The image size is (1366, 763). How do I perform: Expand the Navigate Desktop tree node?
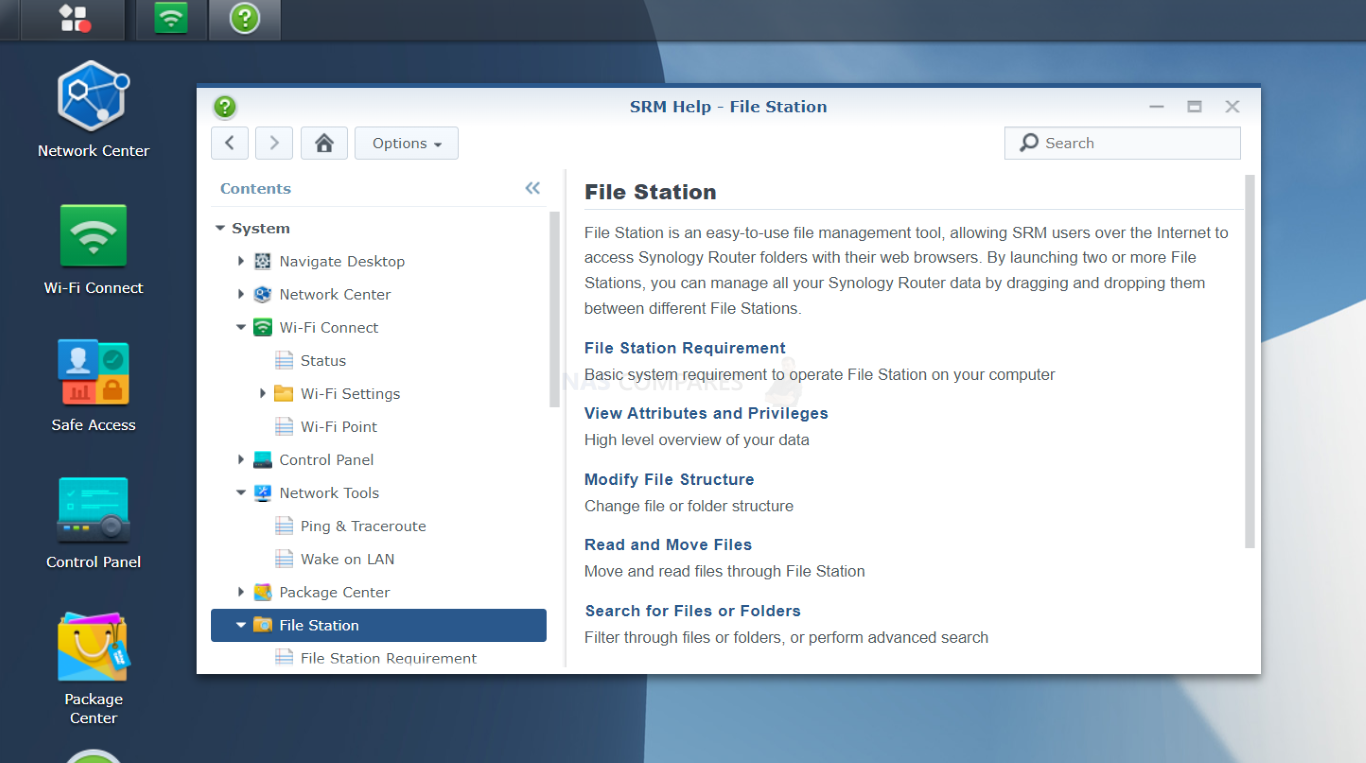pyautogui.click(x=241, y=261)
